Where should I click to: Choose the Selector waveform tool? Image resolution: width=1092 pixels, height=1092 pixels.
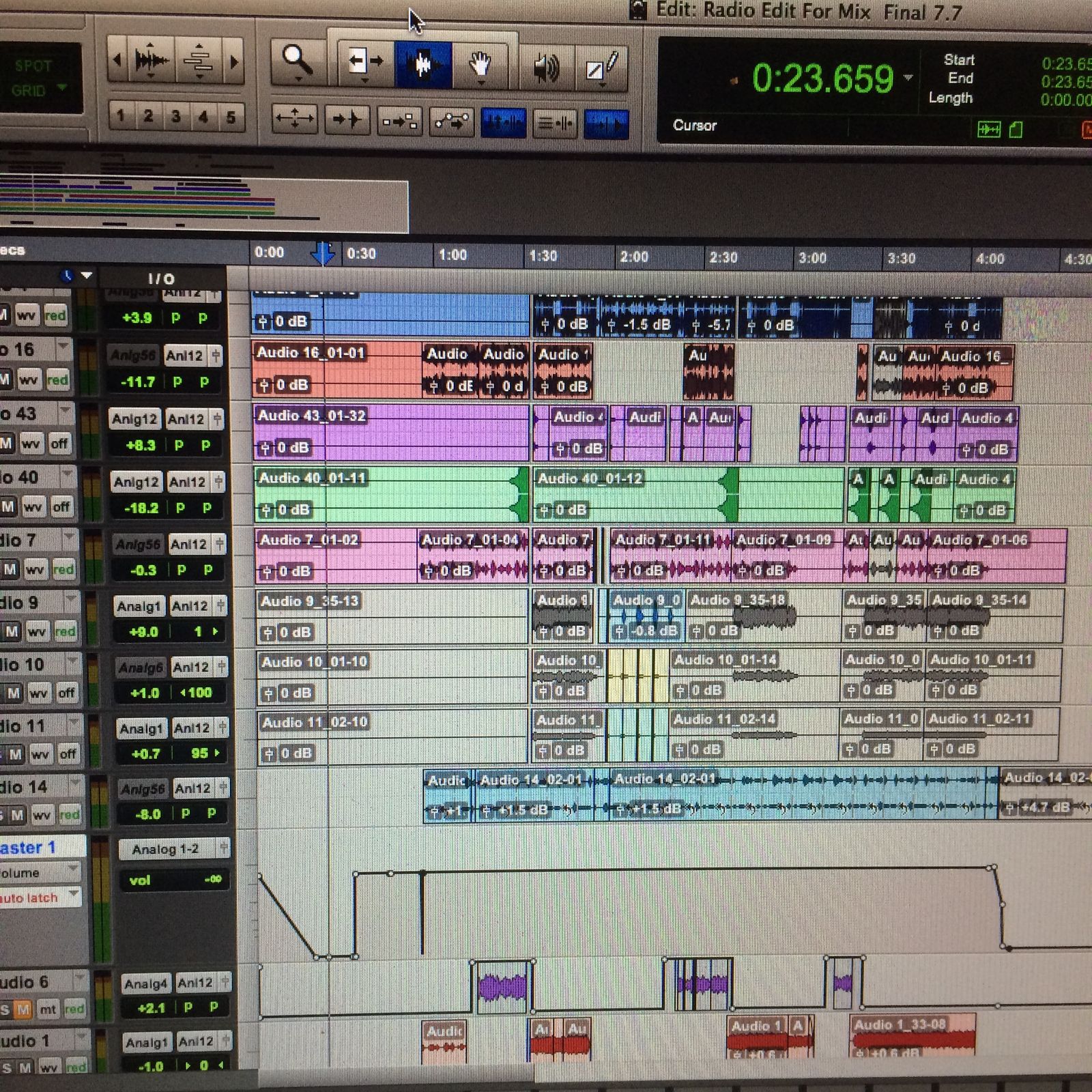[x=423, y=65]
